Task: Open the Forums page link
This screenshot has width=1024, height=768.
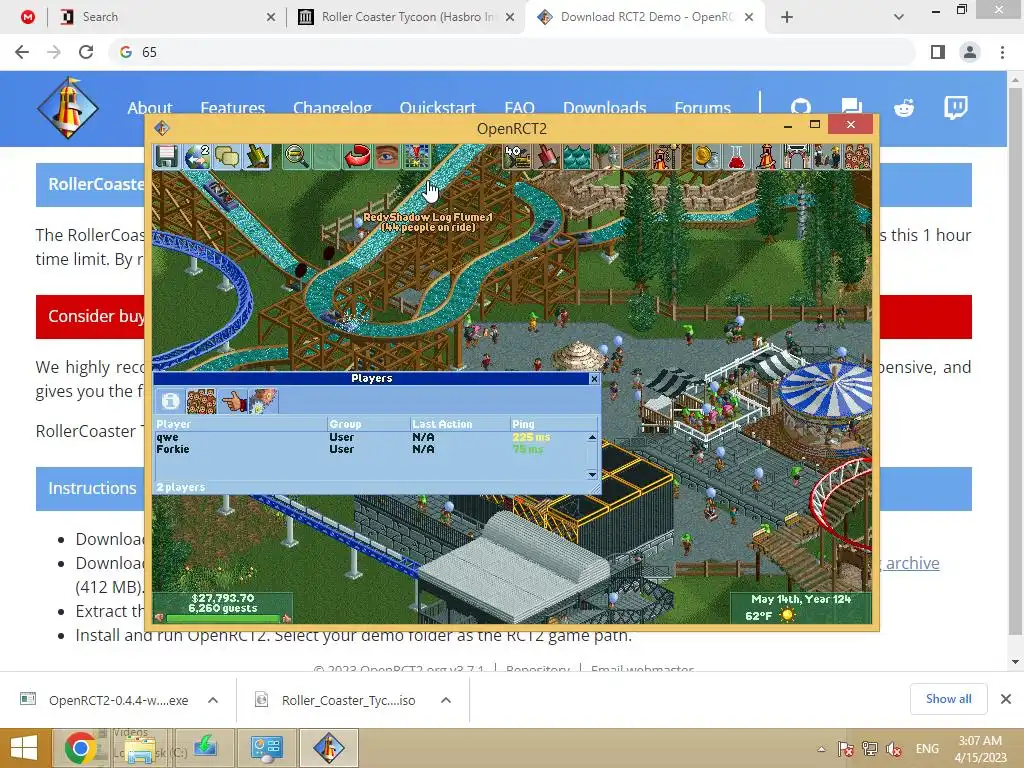Action: click(702, 108)
